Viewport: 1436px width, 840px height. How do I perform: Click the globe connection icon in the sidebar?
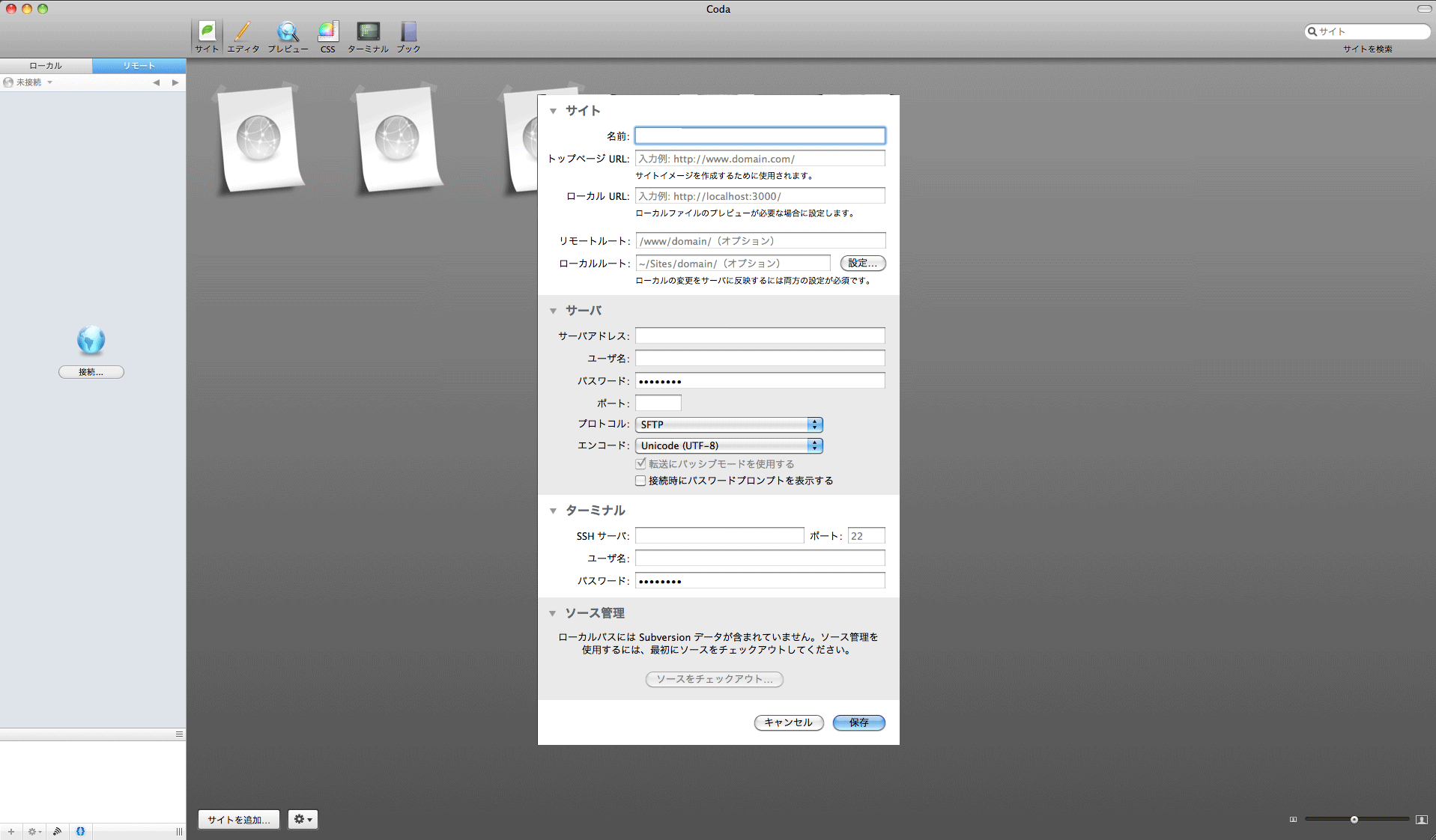[91, 340]
